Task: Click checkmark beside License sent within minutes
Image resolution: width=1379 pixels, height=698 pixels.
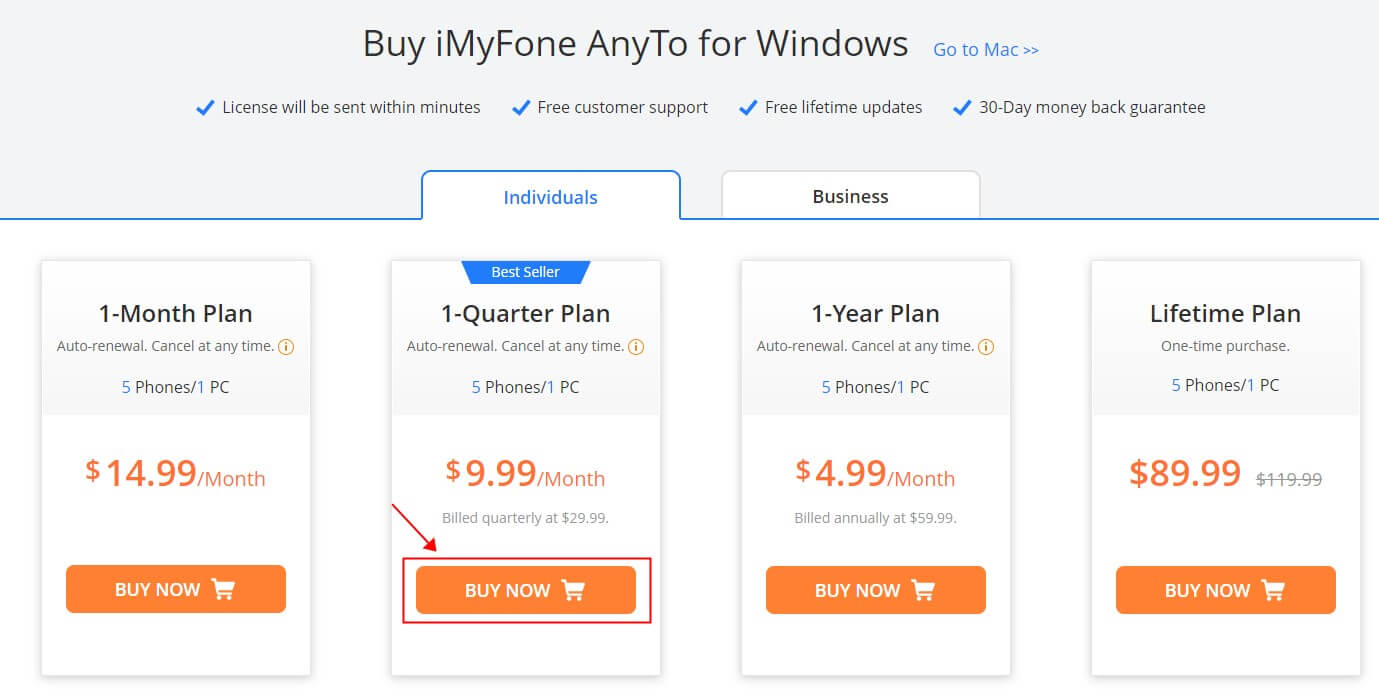Action: pos(205,107)
